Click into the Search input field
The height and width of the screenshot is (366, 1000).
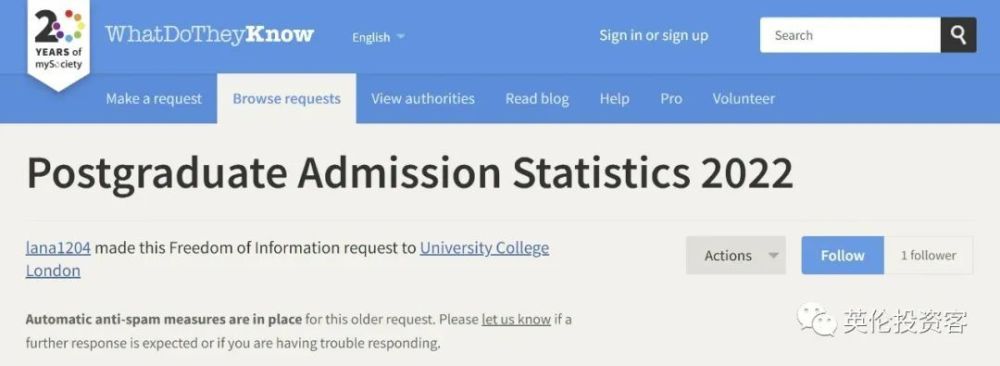(850, 35)
